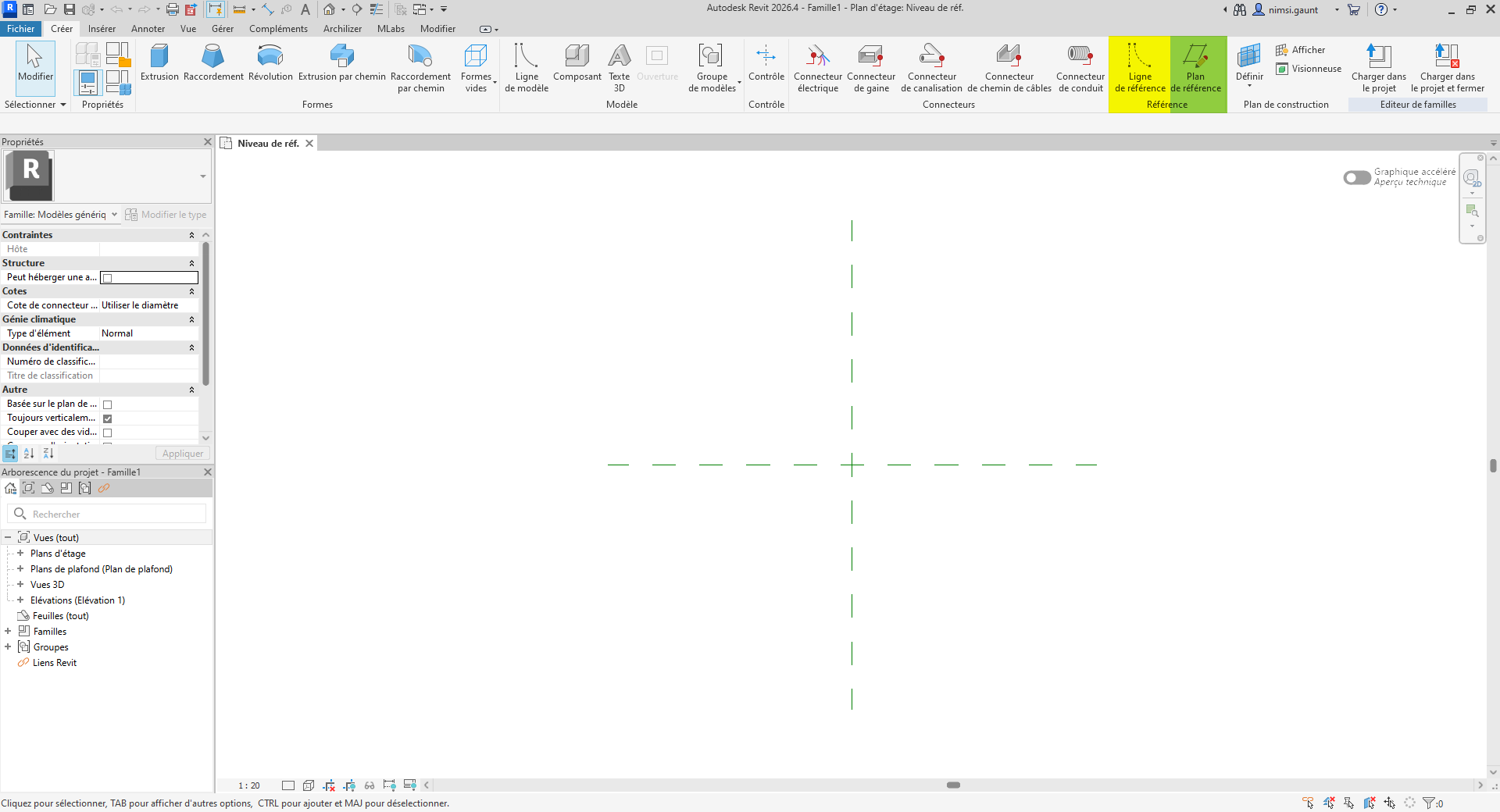Activate the Ligne de référence tool
Viewport: 1500px width, 812px height.
[1139, 67]
